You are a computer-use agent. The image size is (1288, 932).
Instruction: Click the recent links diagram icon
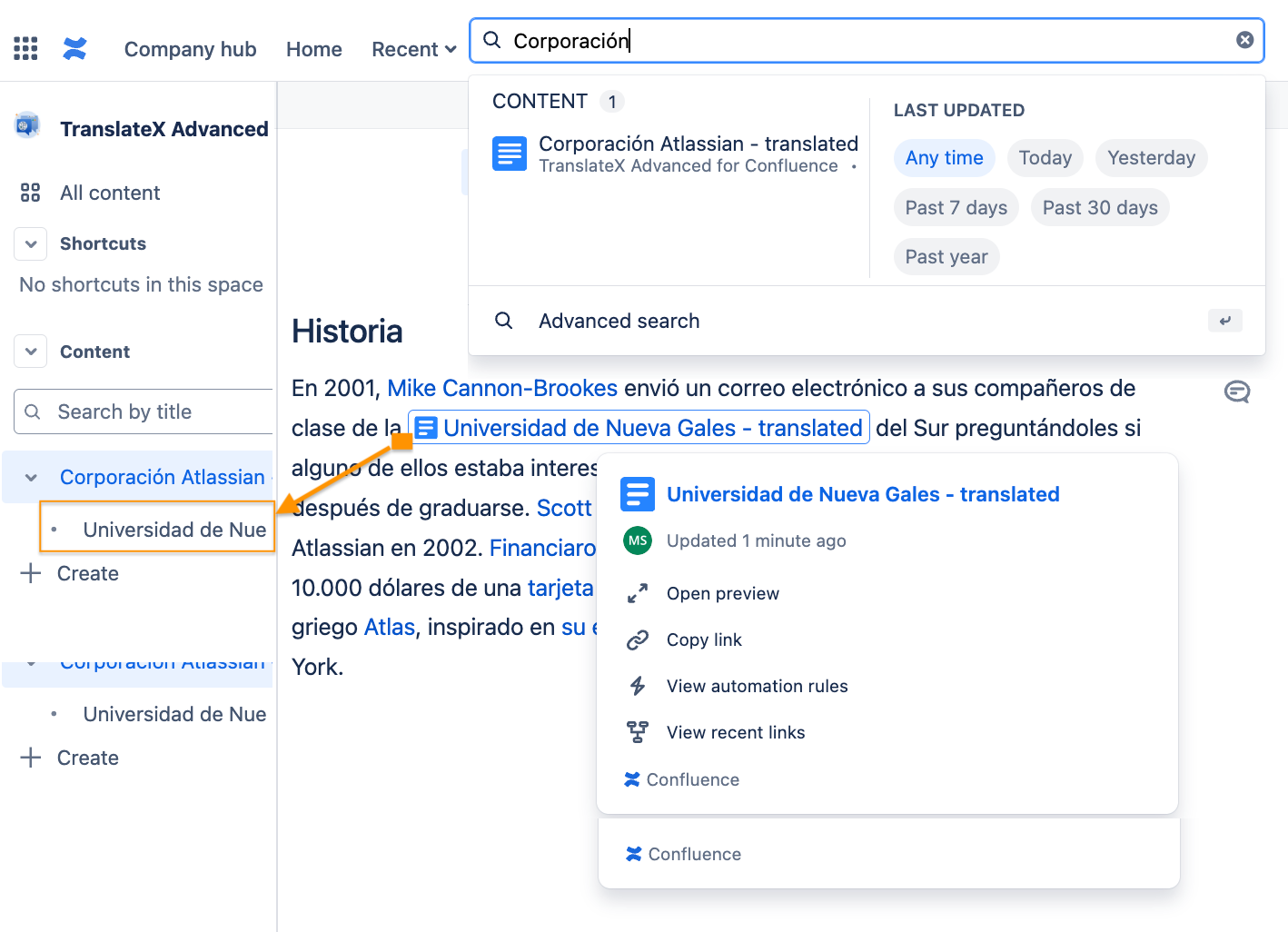638,732
